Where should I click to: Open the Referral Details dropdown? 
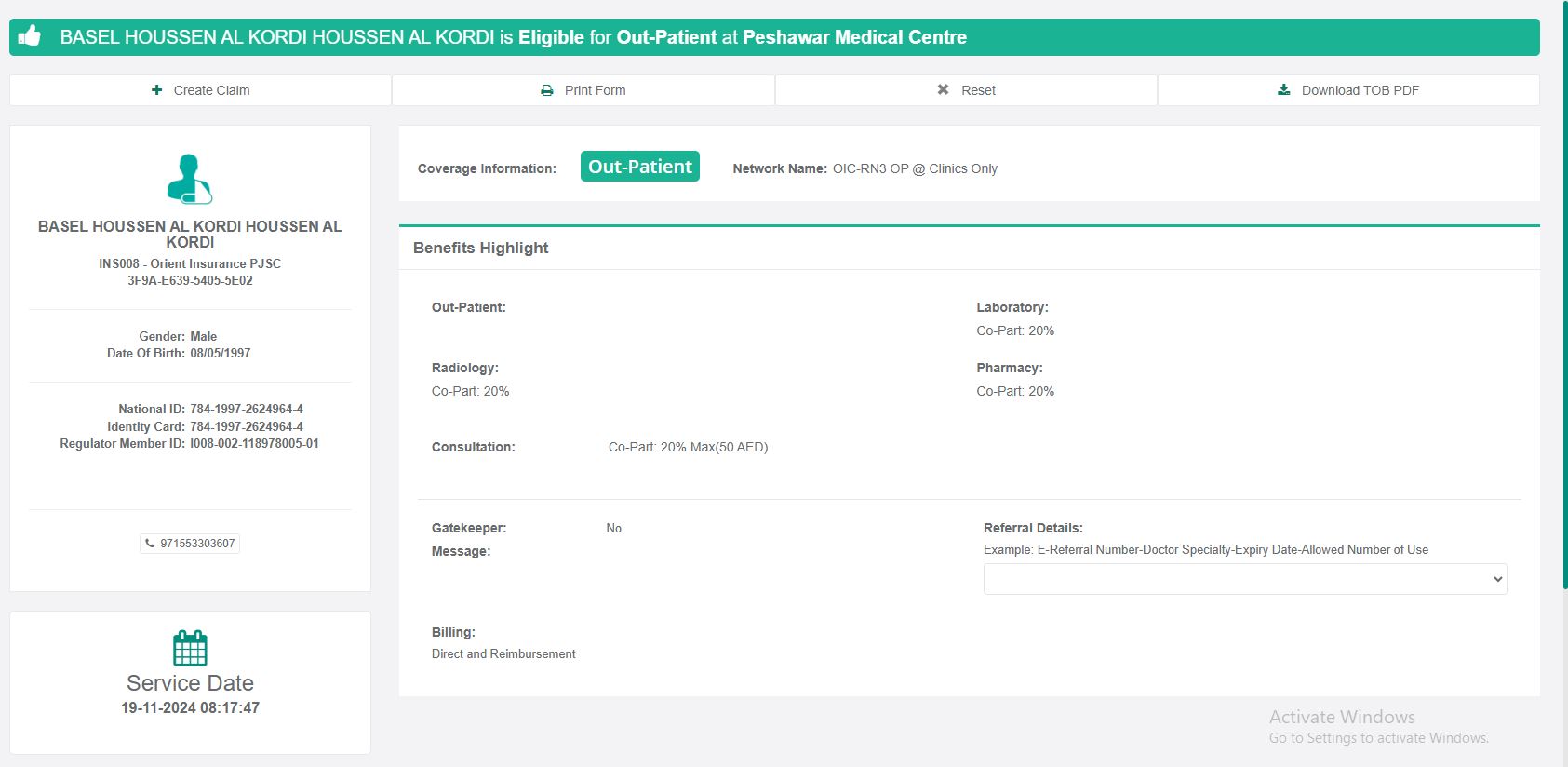point(1244,579)
